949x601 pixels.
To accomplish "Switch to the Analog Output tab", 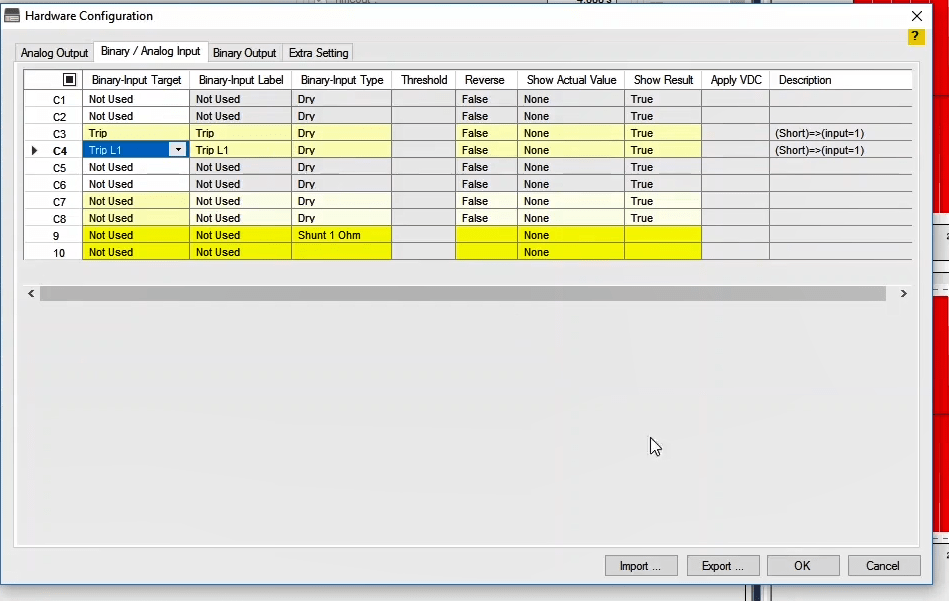I will coord(55,53).
